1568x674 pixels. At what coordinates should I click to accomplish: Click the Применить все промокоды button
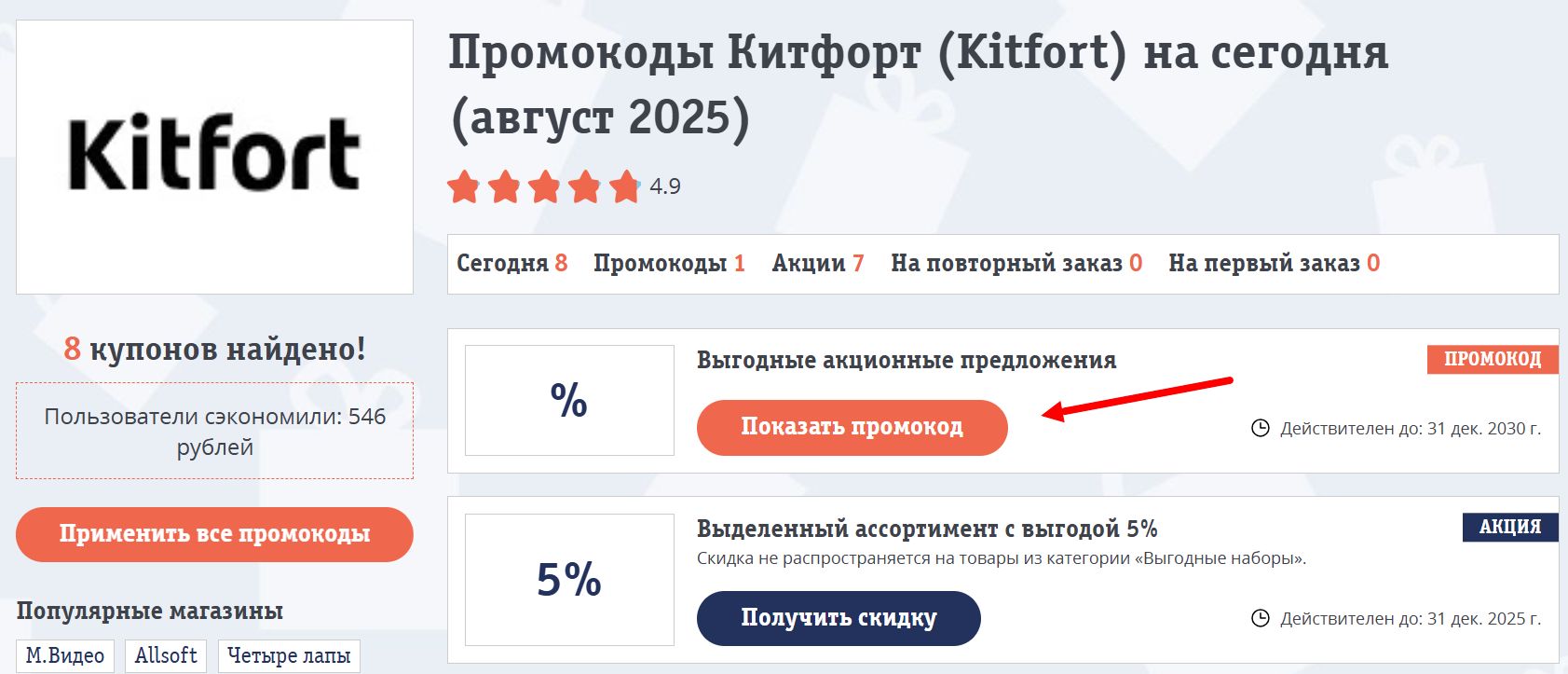coord(214,535)
